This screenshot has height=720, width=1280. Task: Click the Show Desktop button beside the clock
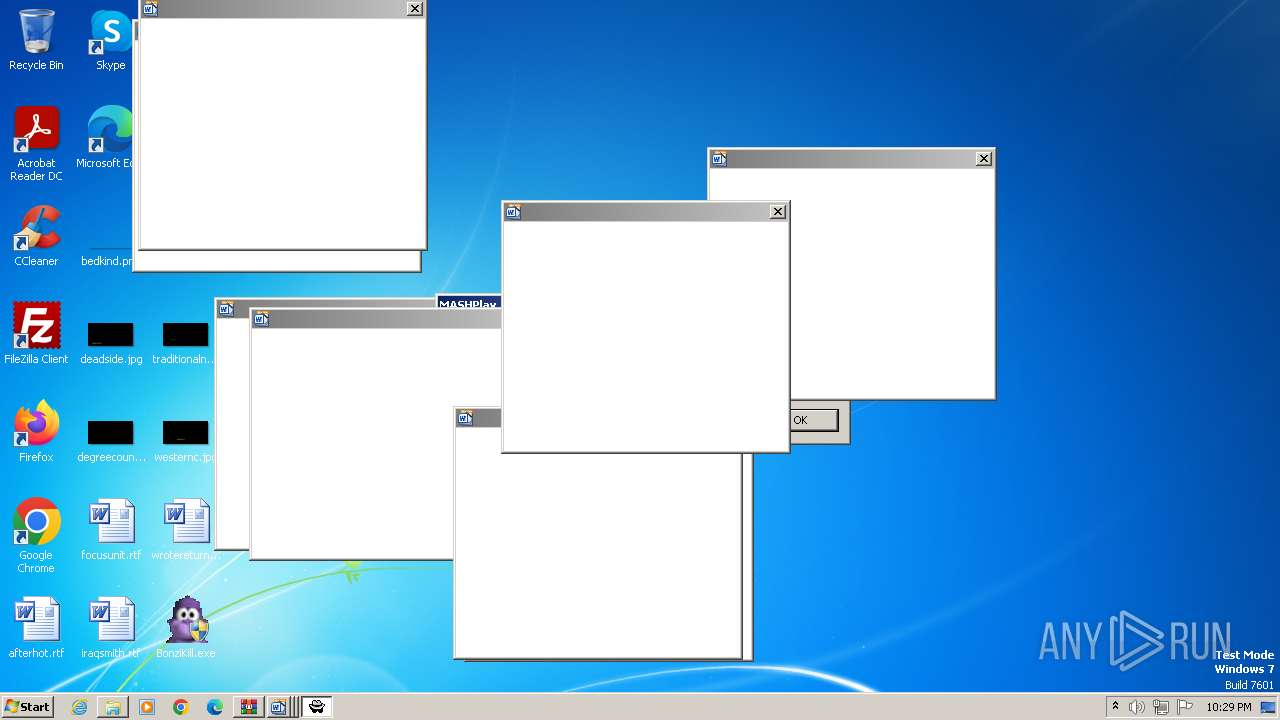pyautogui.click(x=1269, y=707)
